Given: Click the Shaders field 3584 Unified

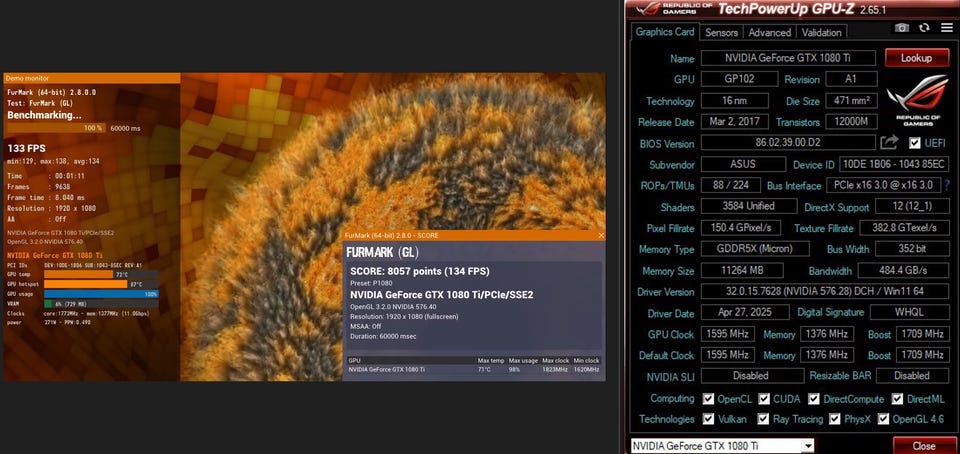Looking at the screenshot, I should 749,206.
